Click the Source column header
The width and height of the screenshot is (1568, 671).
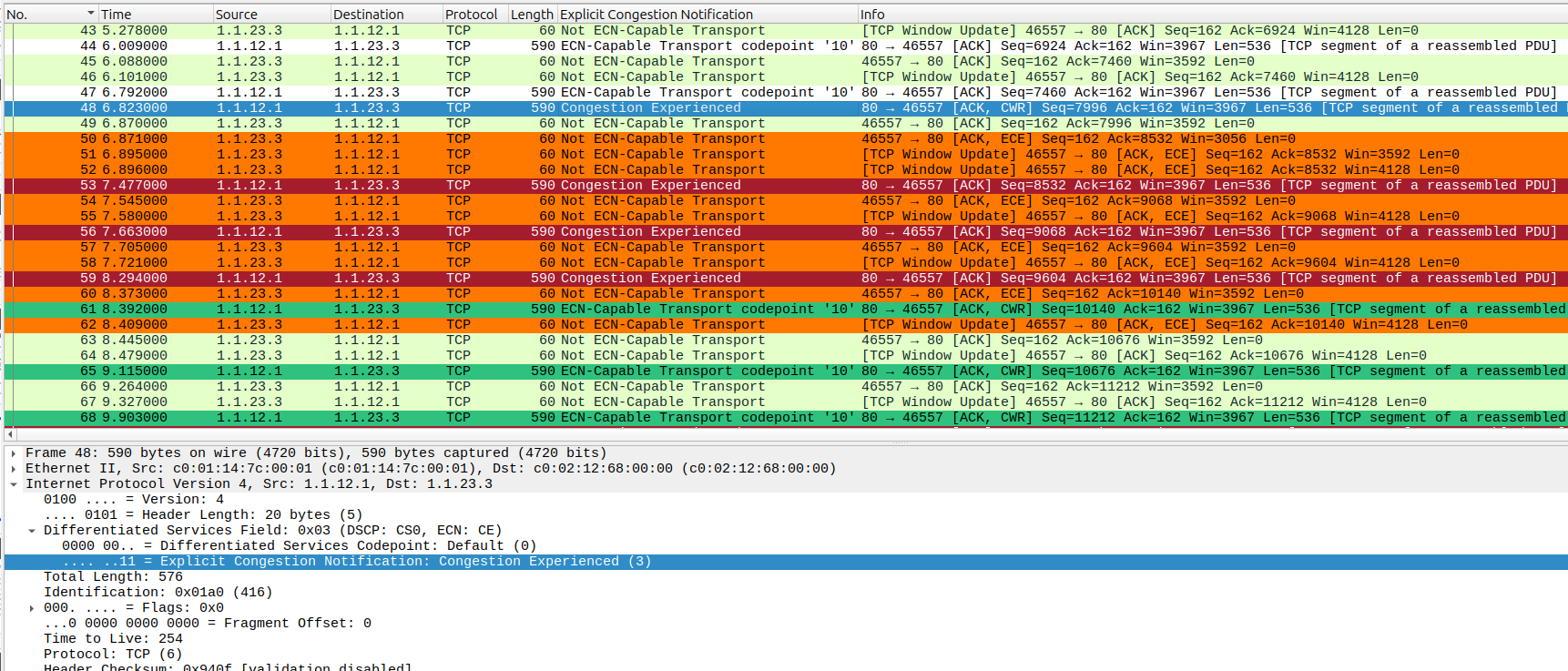click(x=270, y=14)
